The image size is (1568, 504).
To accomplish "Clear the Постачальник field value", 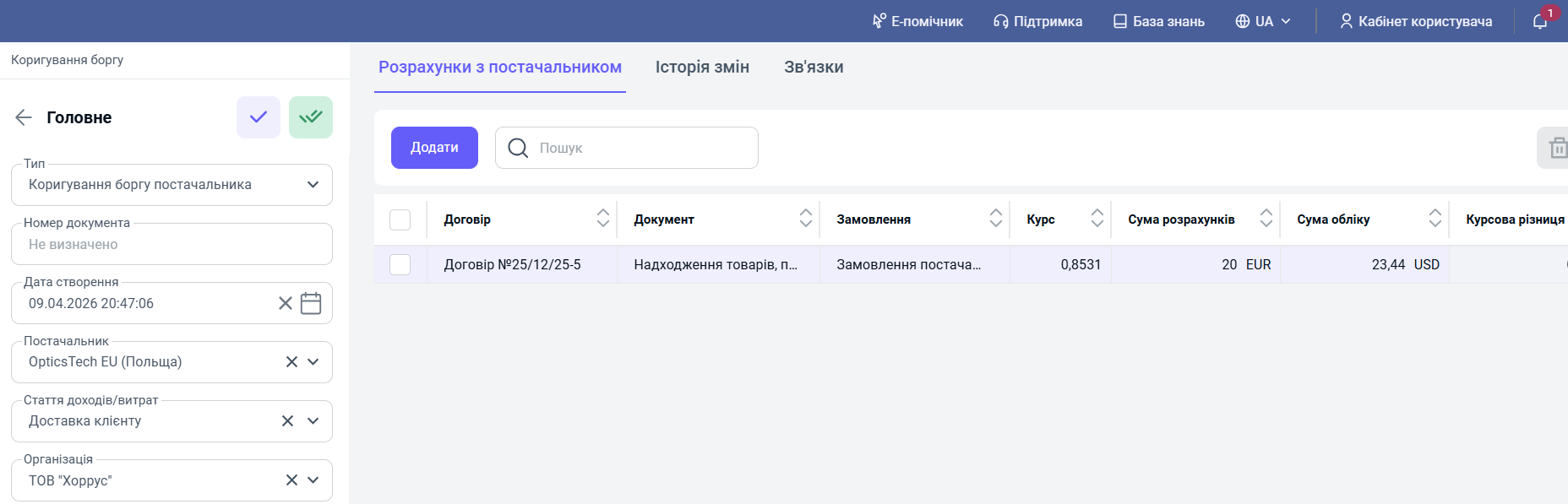I will coord(291,362).
